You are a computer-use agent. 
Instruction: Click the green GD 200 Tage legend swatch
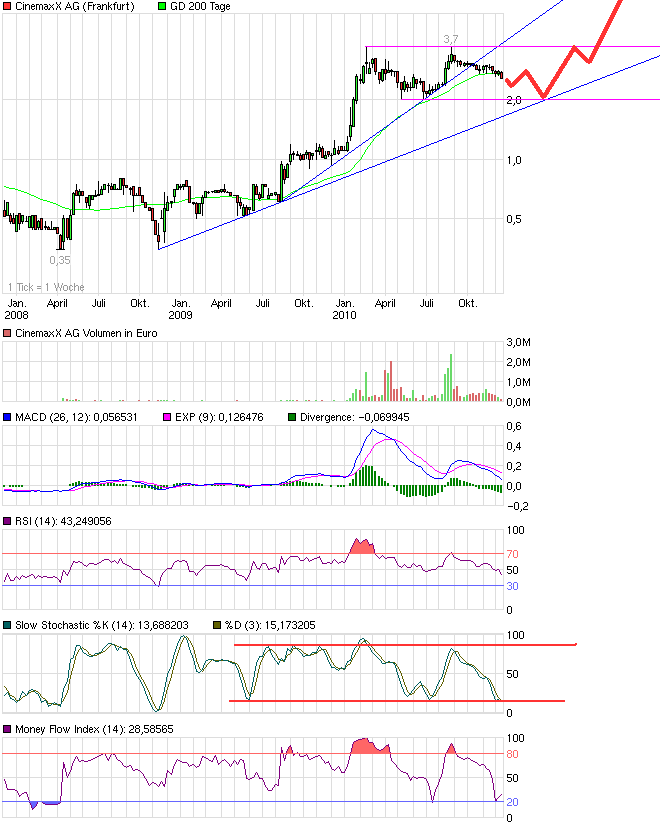(x=165, y=7)
